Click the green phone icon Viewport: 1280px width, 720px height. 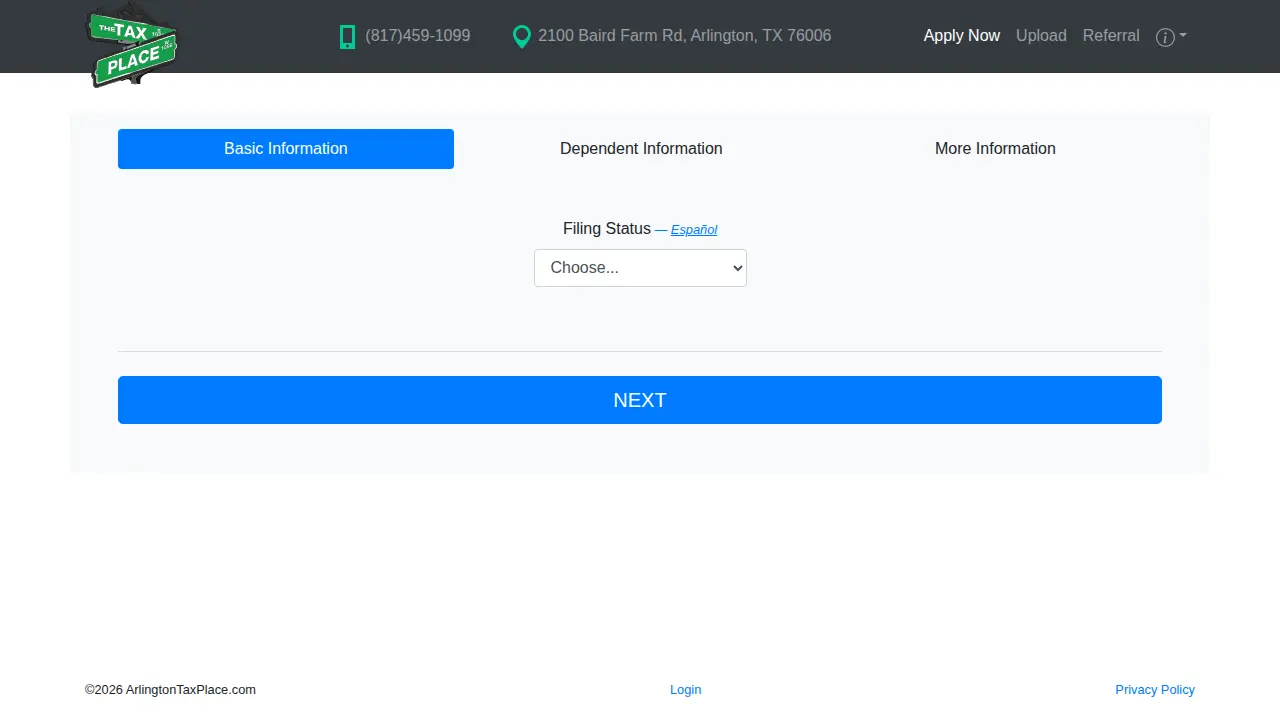click(347, 37)
